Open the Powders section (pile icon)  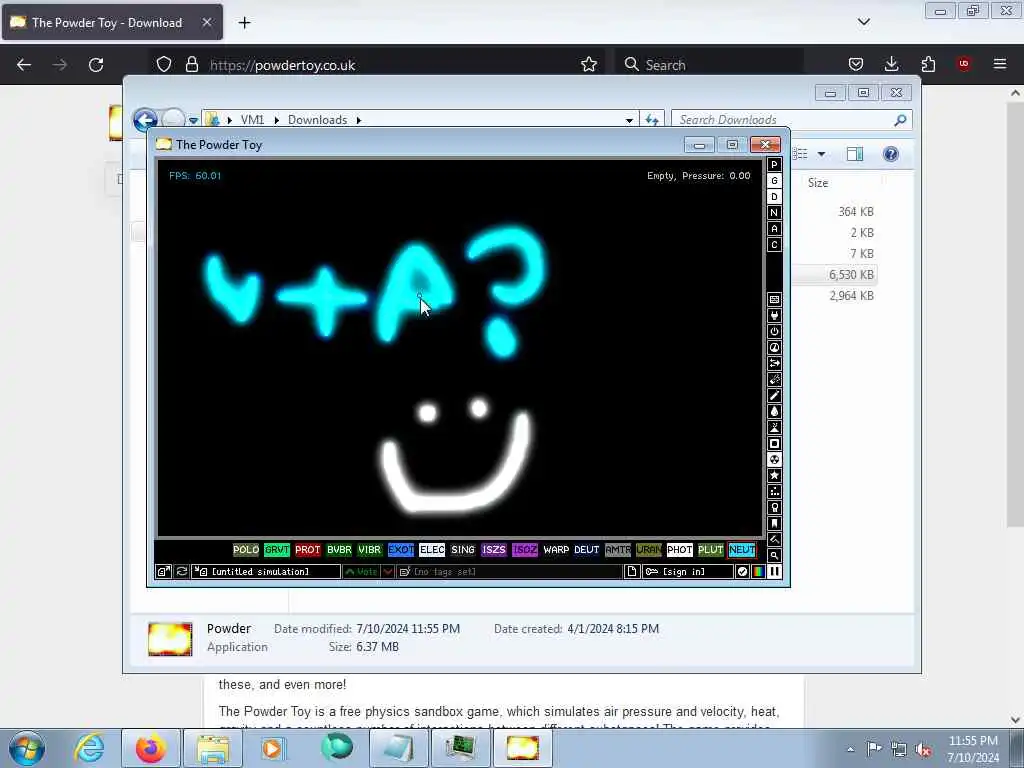pyautogui.click(x=775, y=428)
